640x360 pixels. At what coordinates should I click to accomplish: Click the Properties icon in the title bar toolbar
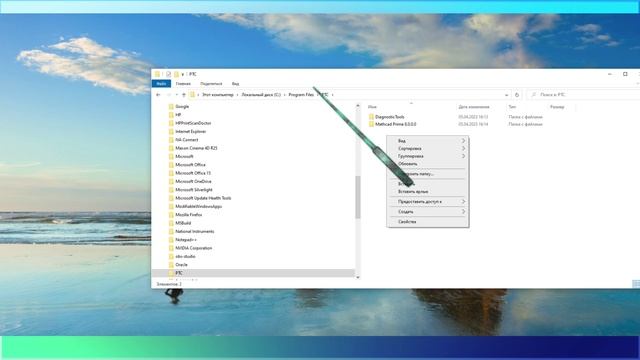click(x=168, y=74)
